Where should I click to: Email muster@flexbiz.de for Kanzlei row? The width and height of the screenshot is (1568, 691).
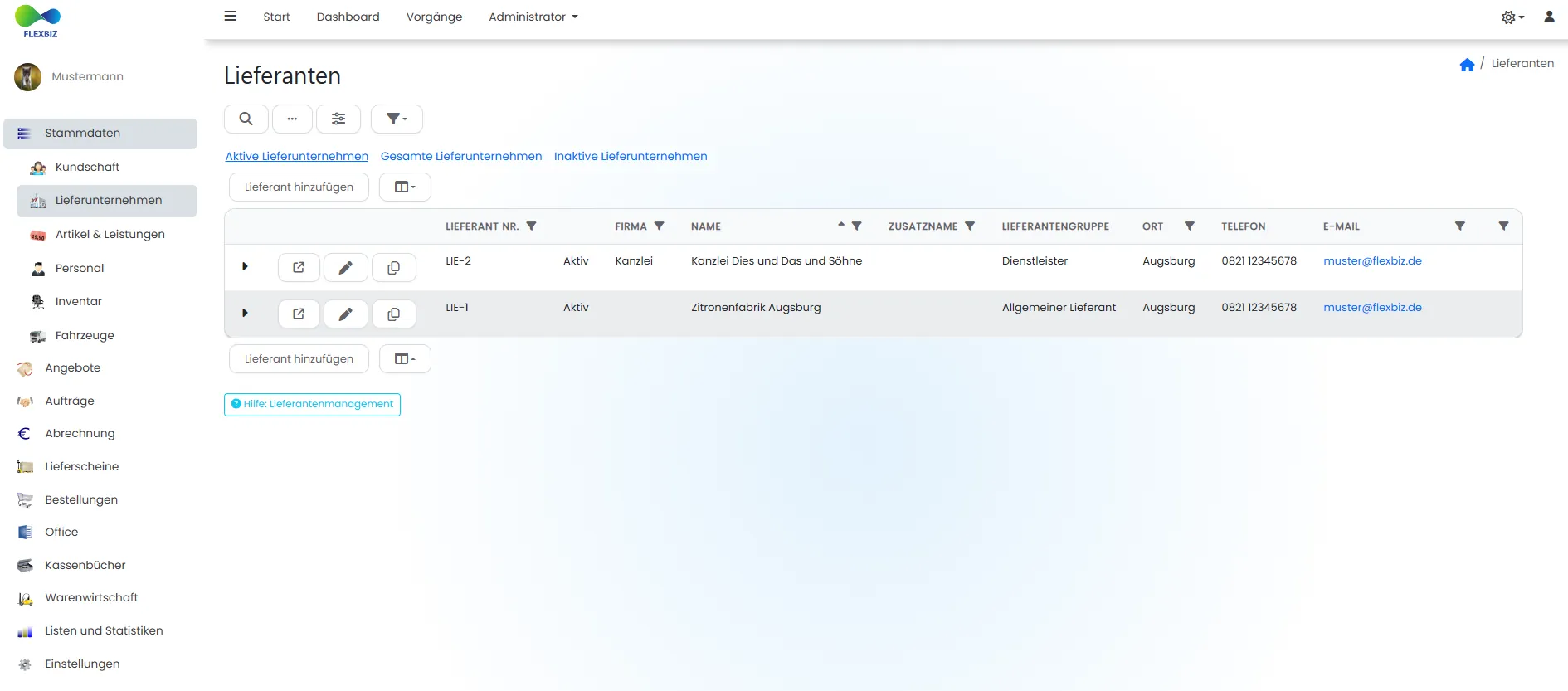coord(1372,260)
